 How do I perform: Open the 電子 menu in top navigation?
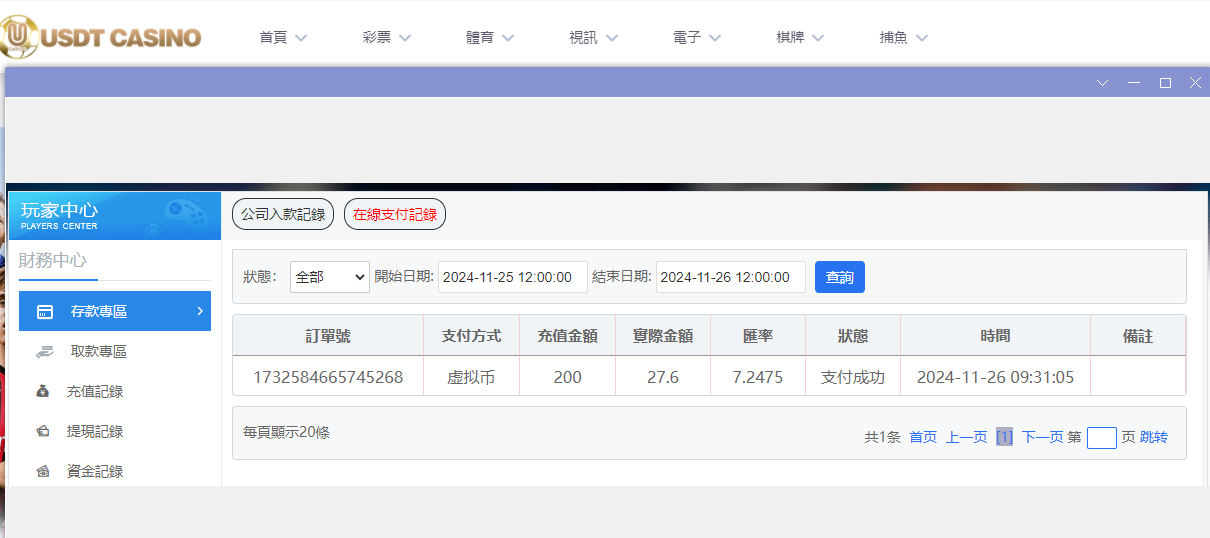(697, 38)
